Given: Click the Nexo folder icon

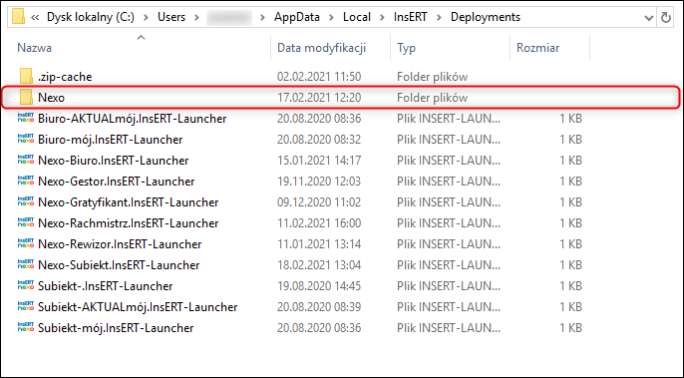Looking at the screenshot, I should [x=26, y=97].
